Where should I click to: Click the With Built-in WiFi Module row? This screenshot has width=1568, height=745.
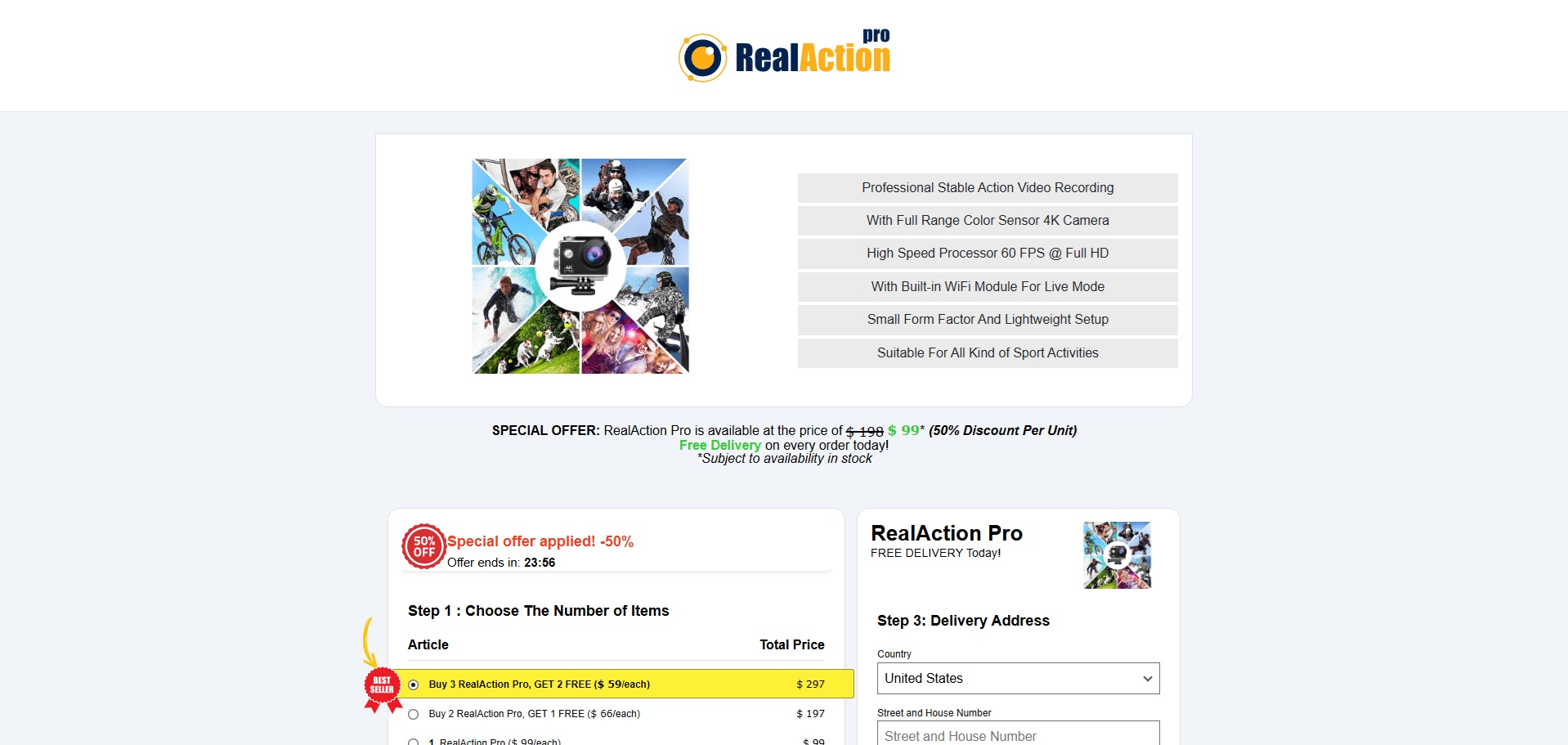pos(987,287)
